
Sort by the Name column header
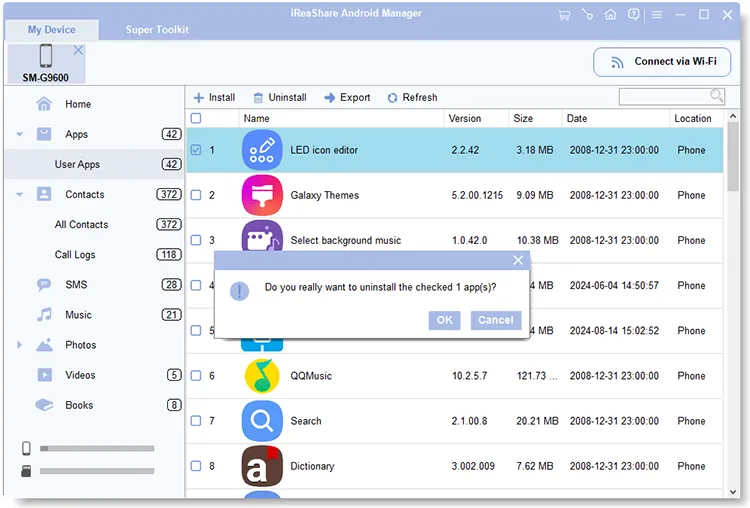click(341, 118)
